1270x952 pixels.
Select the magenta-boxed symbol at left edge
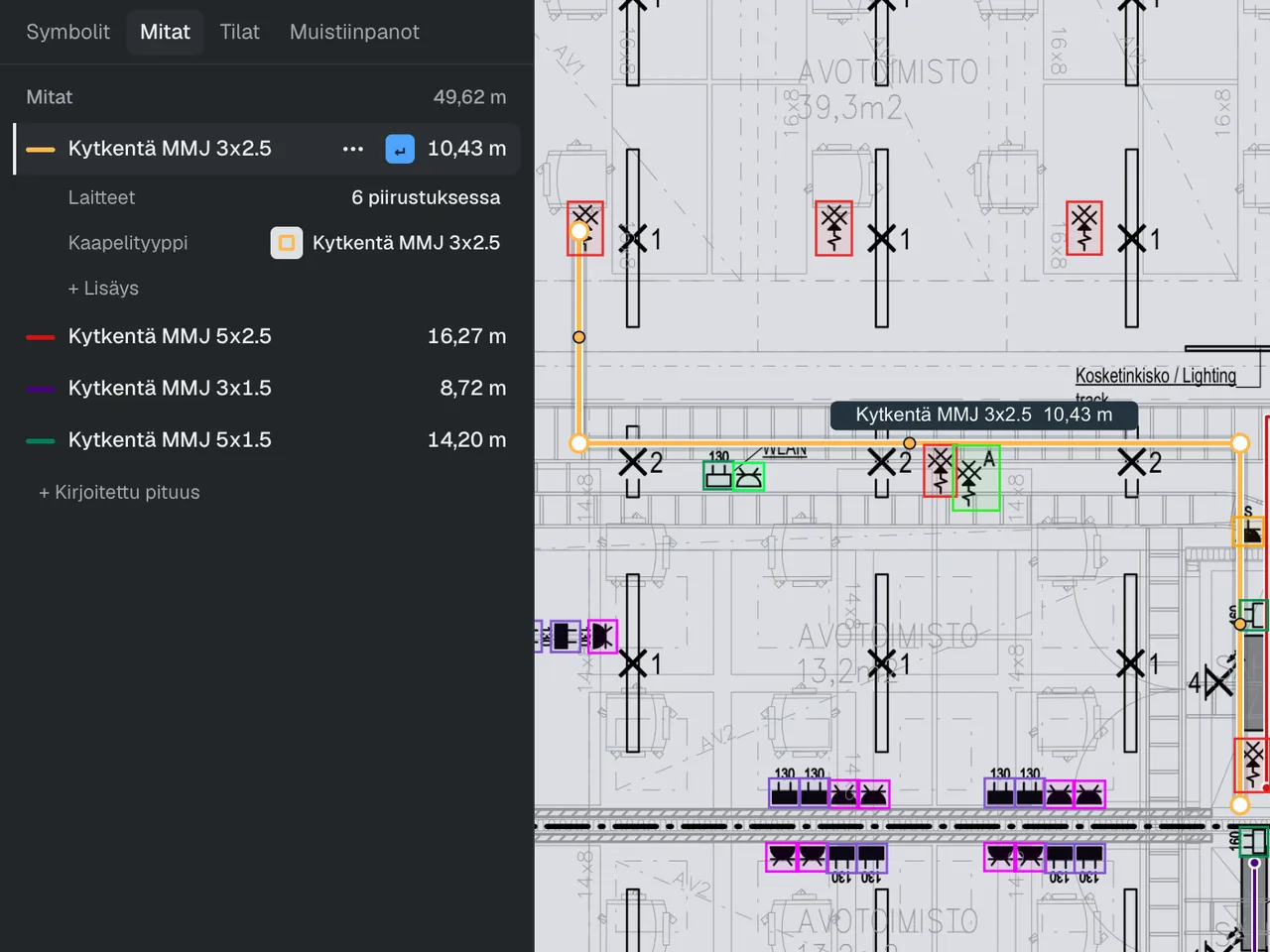click(602, 636)
